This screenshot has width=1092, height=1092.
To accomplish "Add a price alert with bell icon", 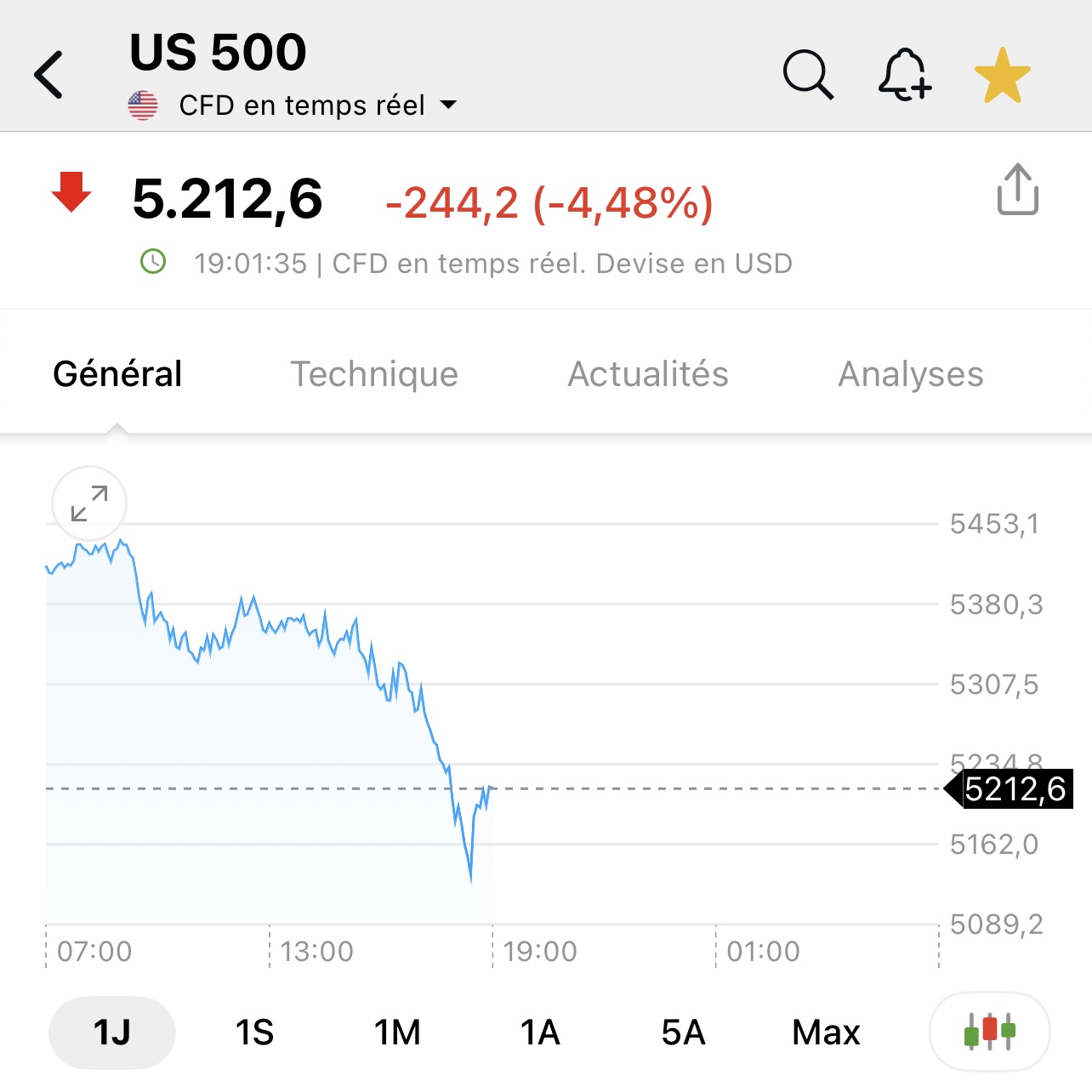I will click(904, 75).
